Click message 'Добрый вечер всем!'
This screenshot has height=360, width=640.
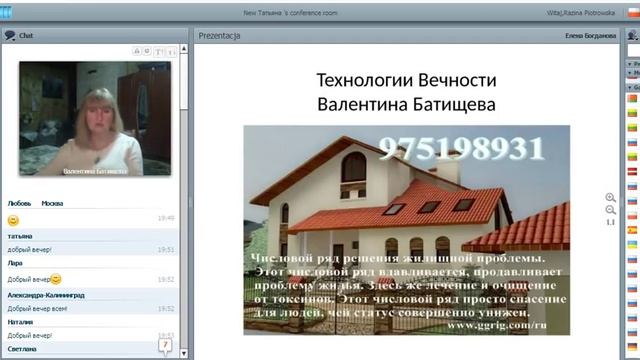click(37, 309)
